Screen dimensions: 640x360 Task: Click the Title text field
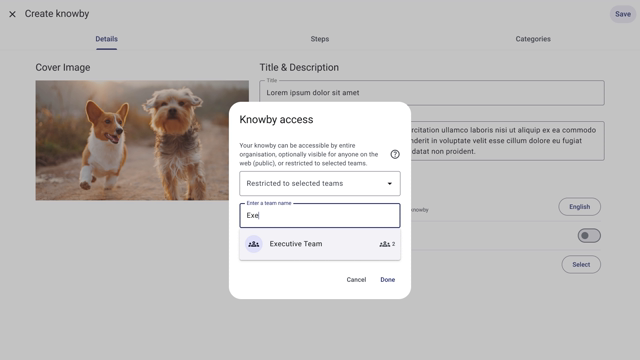(x=431, y=93)
